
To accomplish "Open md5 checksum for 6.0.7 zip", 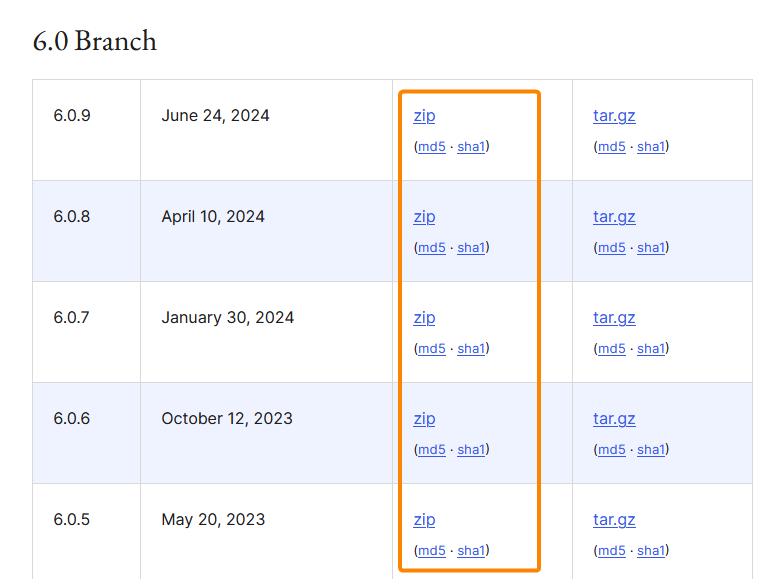I will coord(431,349).
